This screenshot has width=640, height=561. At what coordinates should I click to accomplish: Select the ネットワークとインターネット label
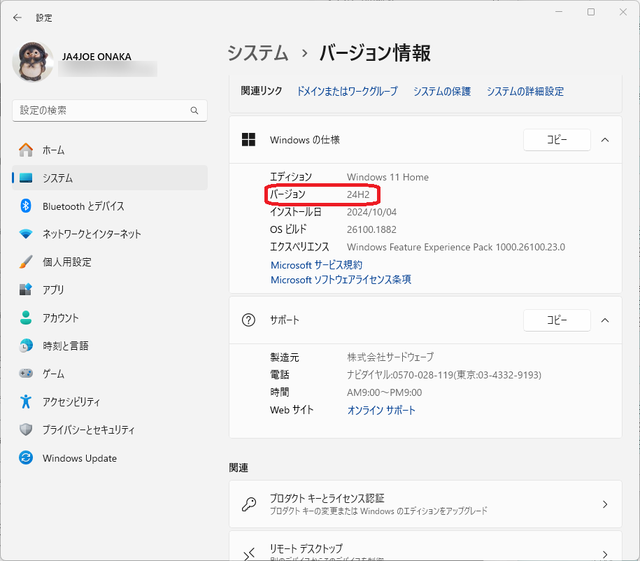(x=92, y=234)
